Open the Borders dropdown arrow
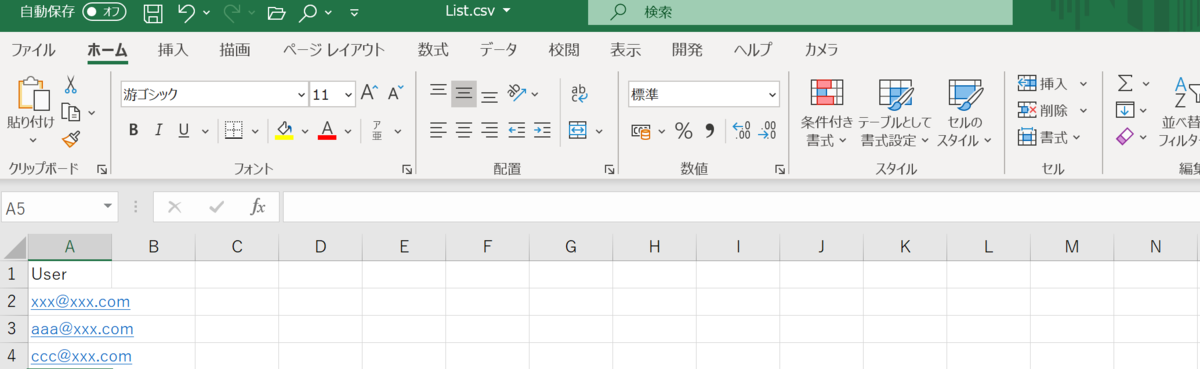The image size is (1200, 369). click(x=255, y=131)
